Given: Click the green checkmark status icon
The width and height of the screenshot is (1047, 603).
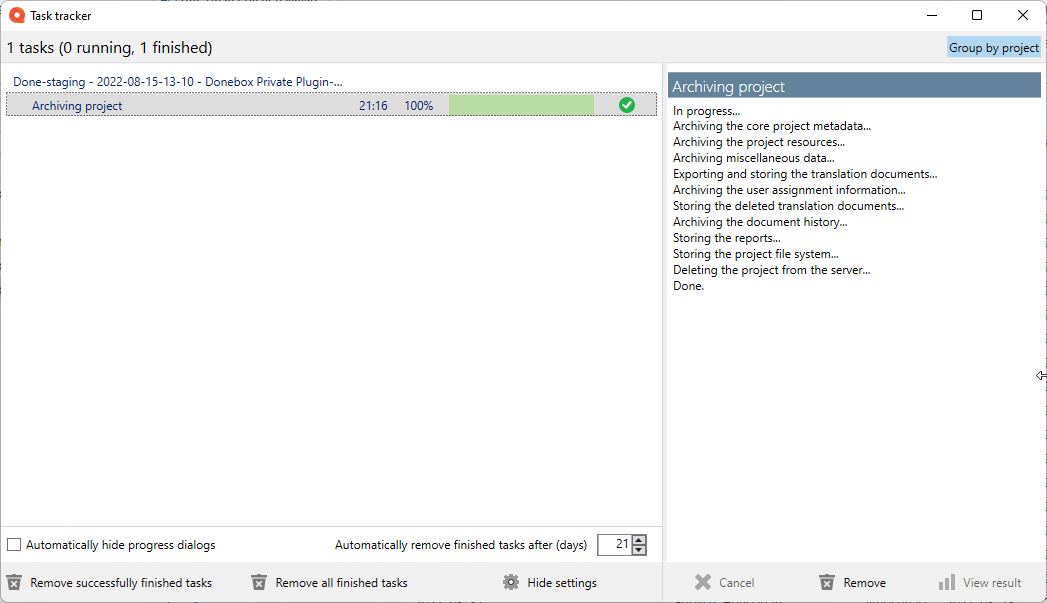Looking at the screenshot, I should [x=627, y=105].
